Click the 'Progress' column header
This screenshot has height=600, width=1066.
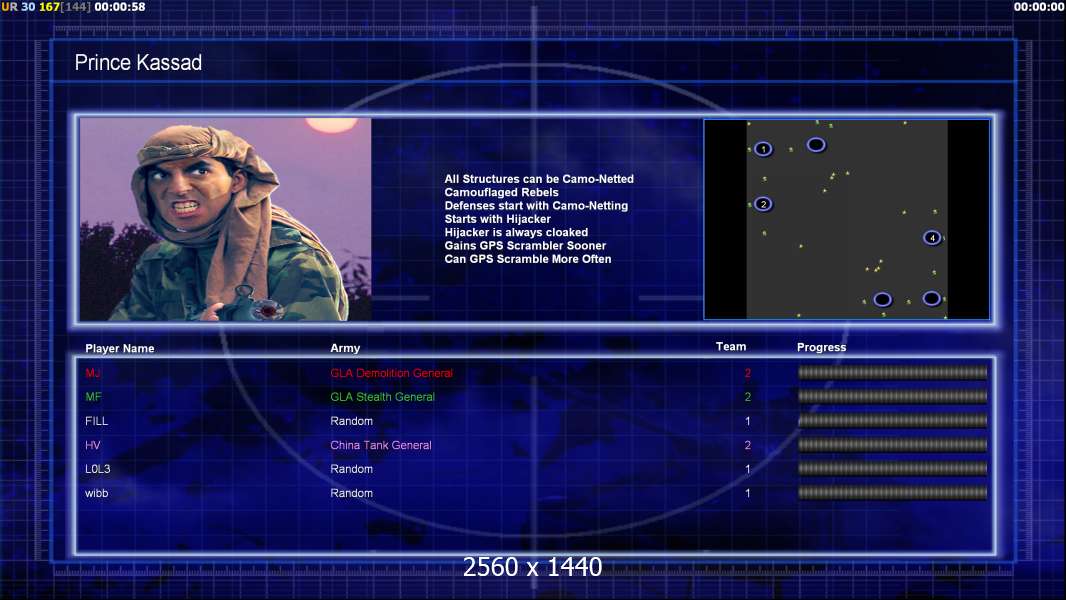coord(821,347)
